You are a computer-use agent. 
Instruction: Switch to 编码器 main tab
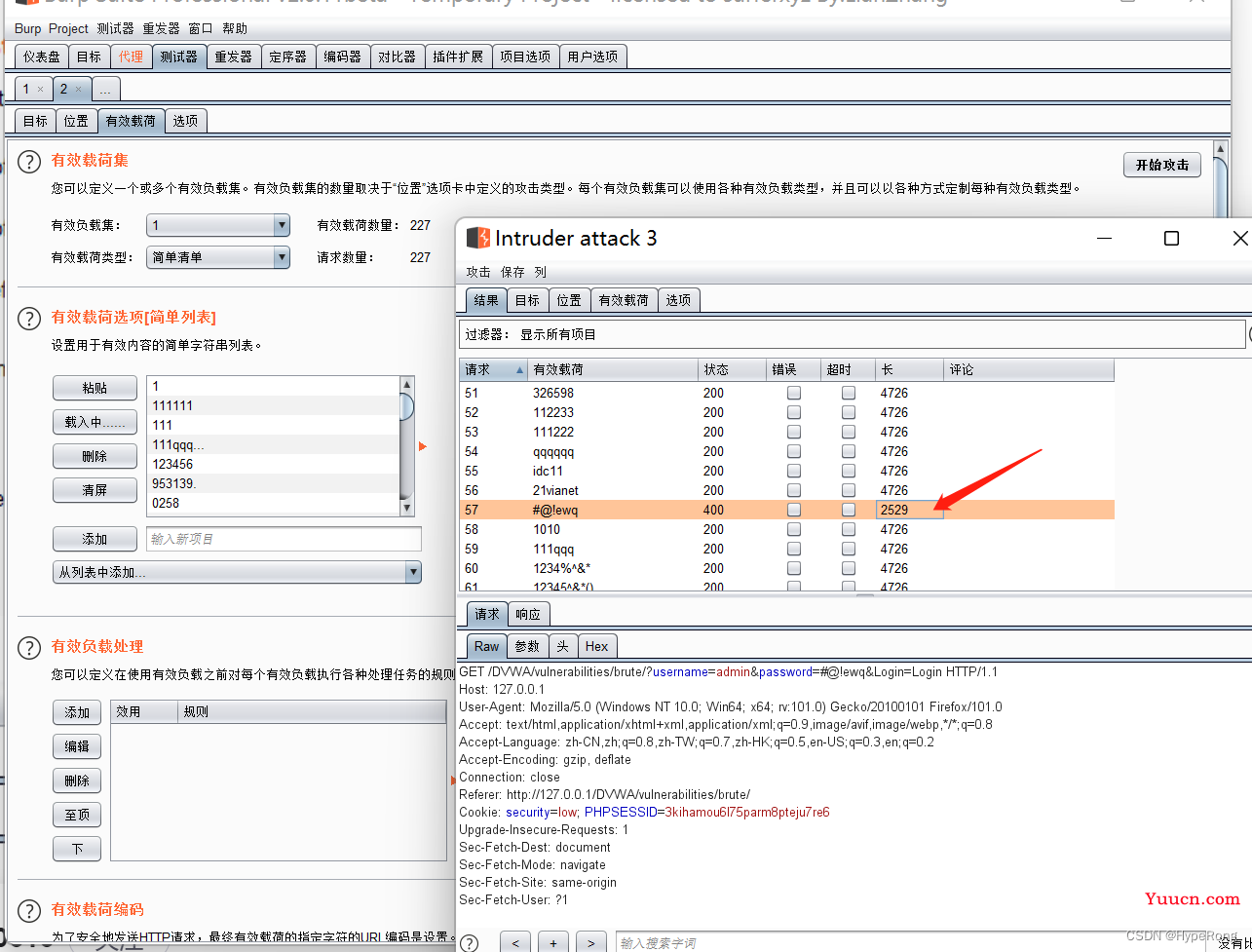342,57
